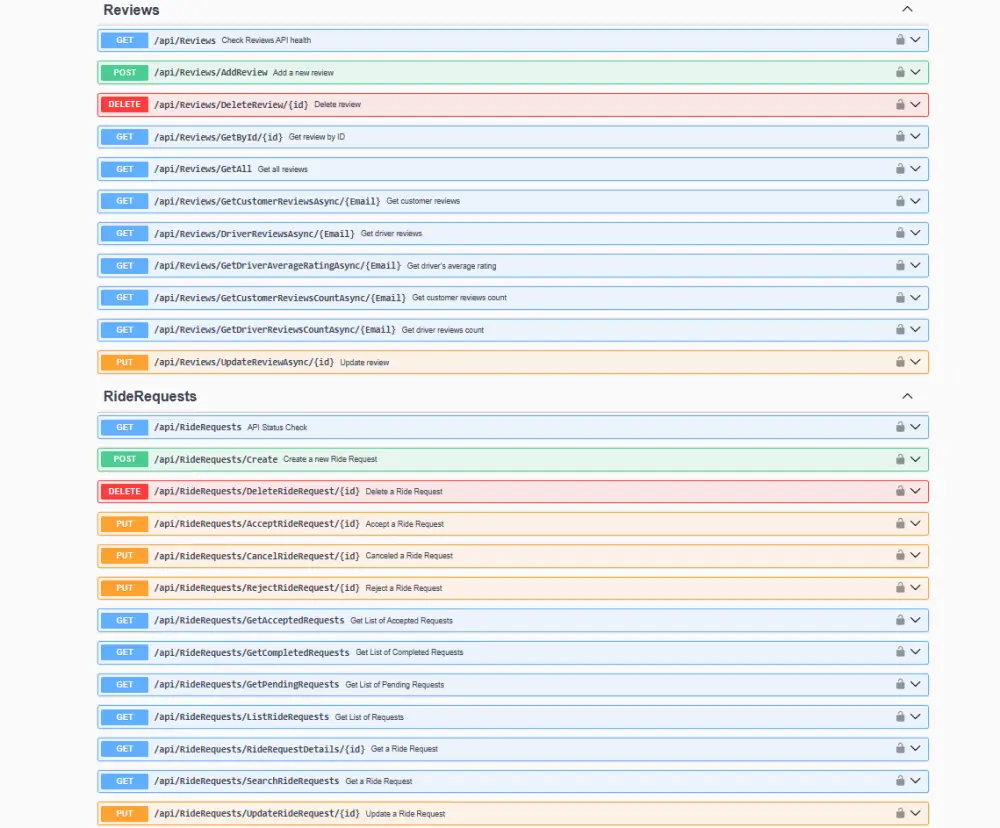This screenshot has height=828, width=1000.
Task: Click the padlock on GetDriverAverageRatingAsync endpoint
Action: point(901,265)
